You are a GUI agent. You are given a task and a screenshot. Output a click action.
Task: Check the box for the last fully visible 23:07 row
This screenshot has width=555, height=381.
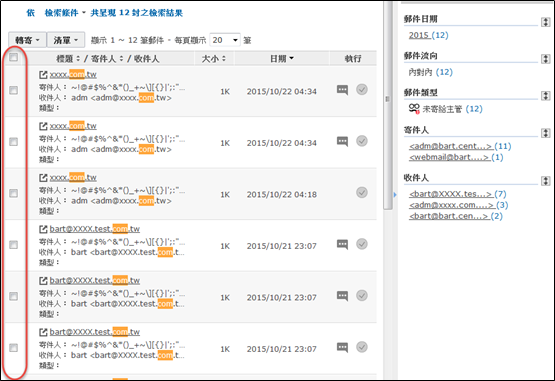13,348
